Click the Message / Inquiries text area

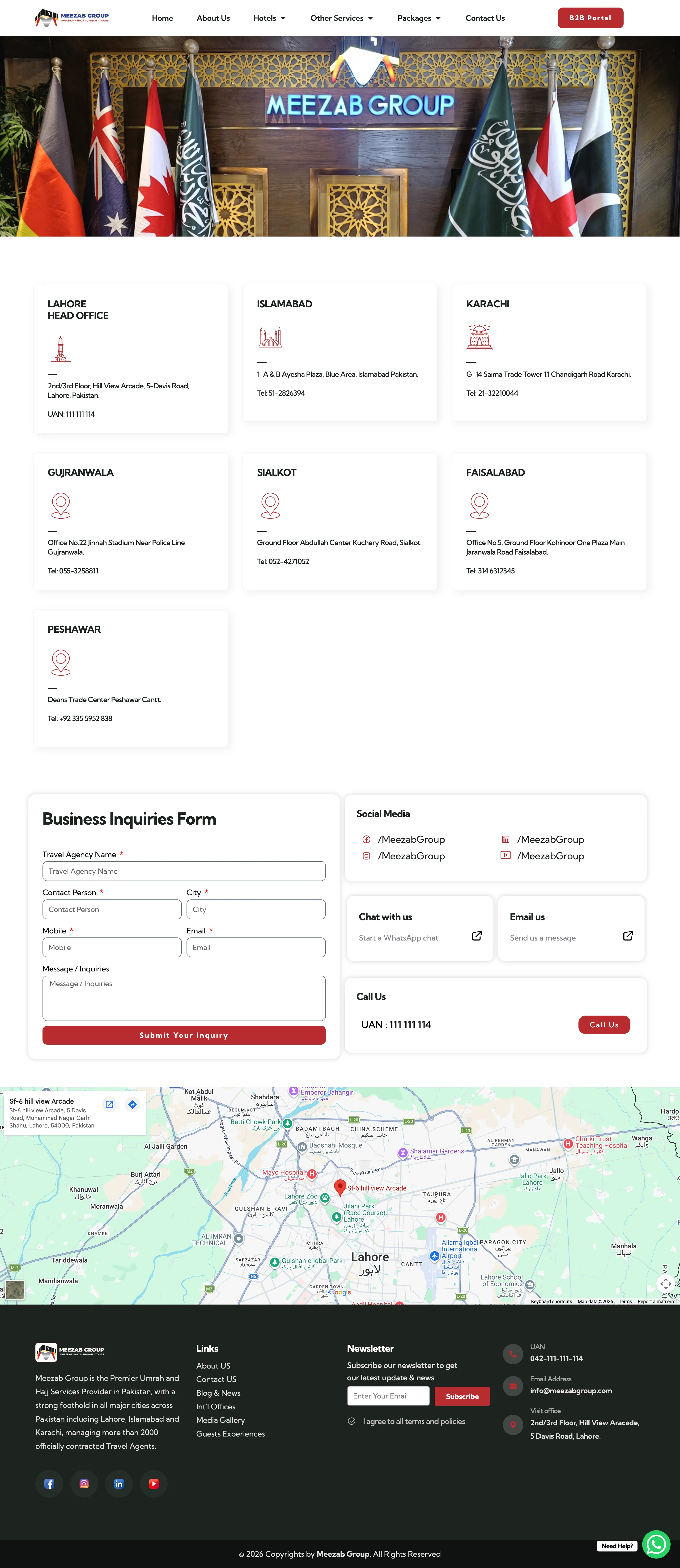[x=184, y=998]
